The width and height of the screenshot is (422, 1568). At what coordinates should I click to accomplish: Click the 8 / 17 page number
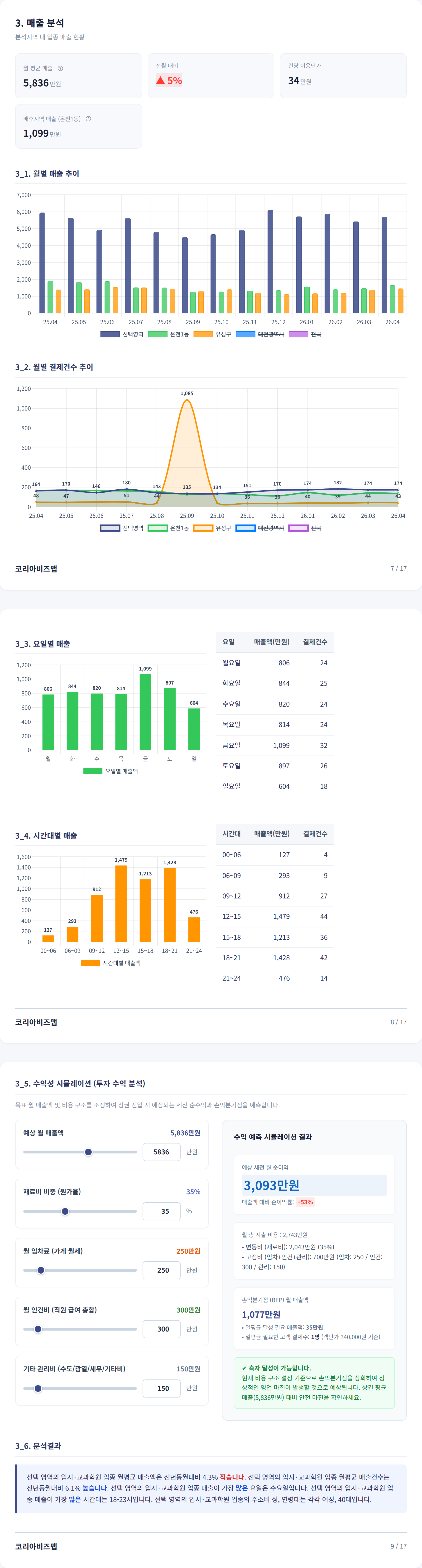point(398,1022)
